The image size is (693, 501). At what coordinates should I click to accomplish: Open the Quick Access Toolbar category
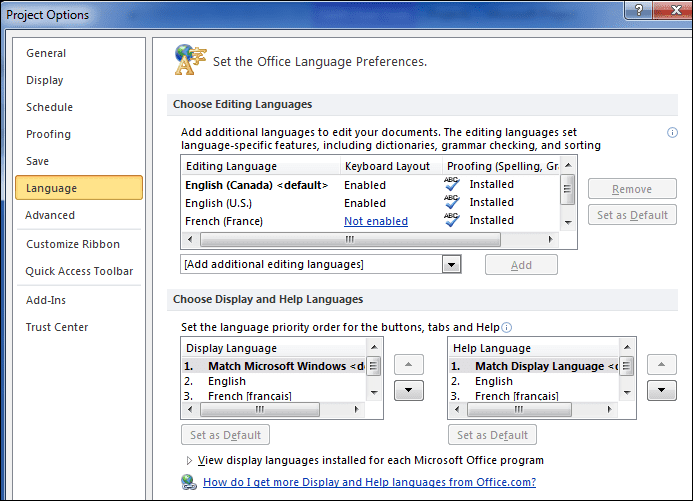coord(79,271)
